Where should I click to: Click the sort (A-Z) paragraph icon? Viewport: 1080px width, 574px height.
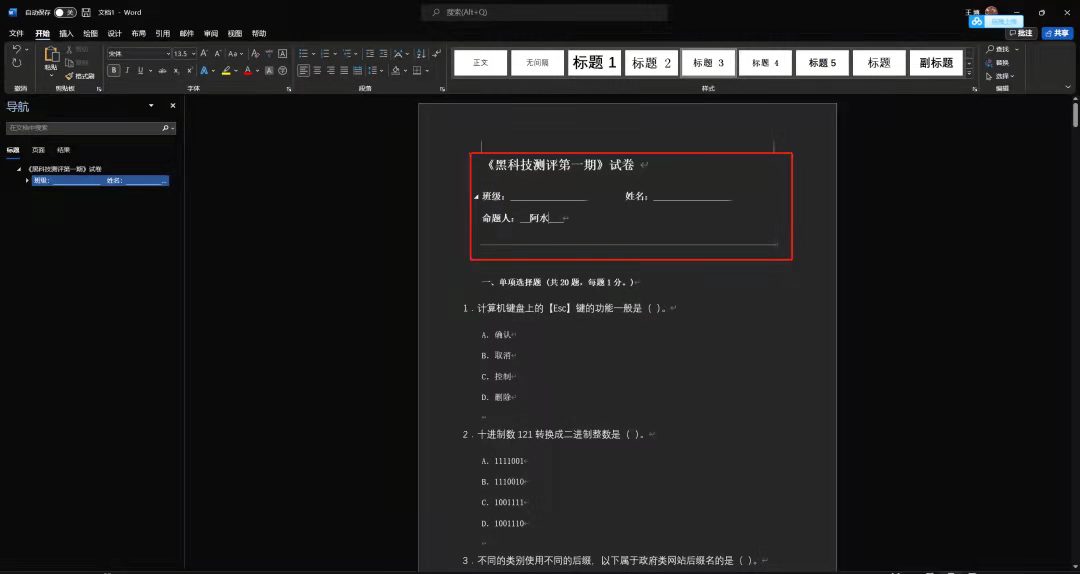click(x=418, y=53)
